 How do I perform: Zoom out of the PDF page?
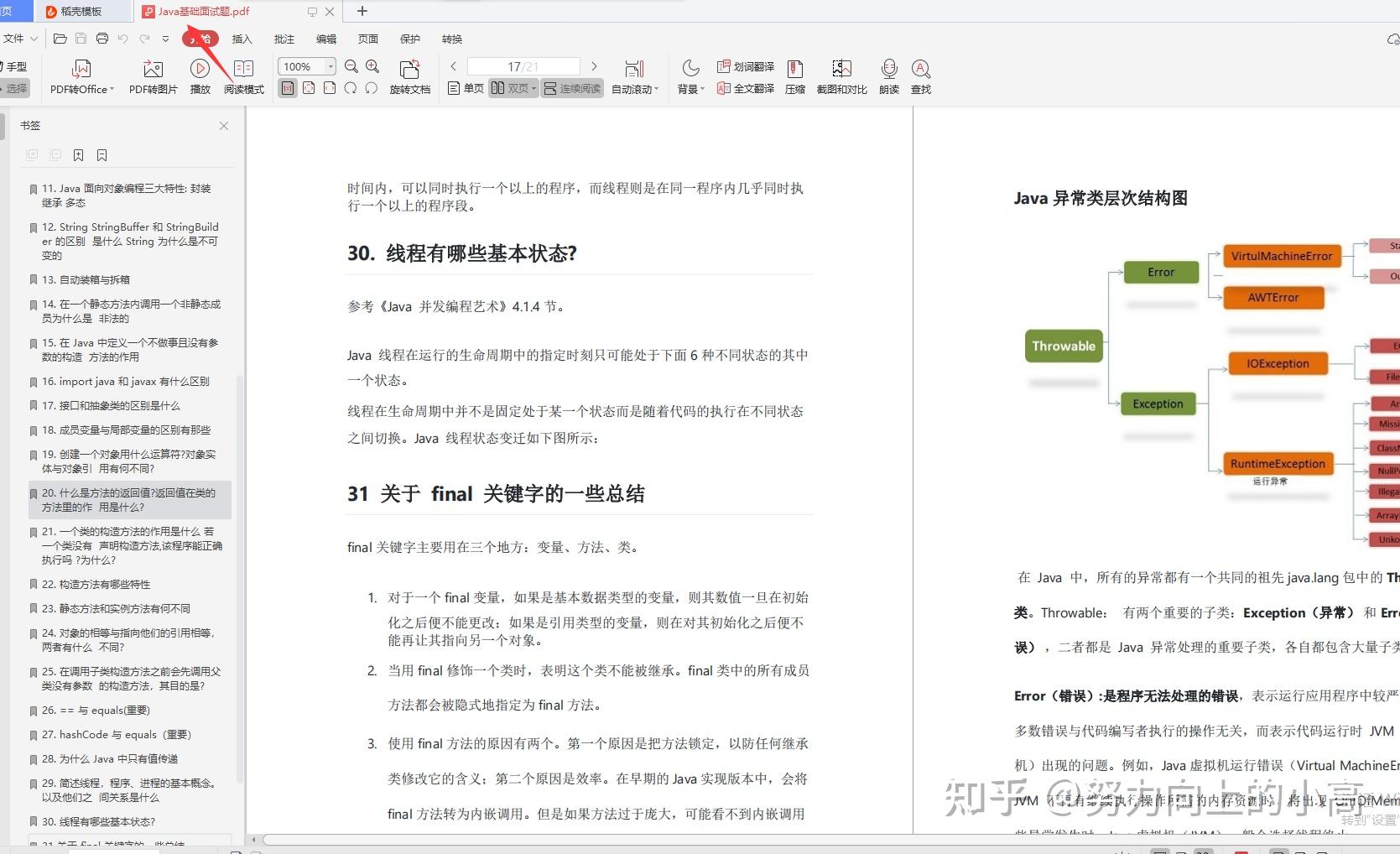[351, 66]
